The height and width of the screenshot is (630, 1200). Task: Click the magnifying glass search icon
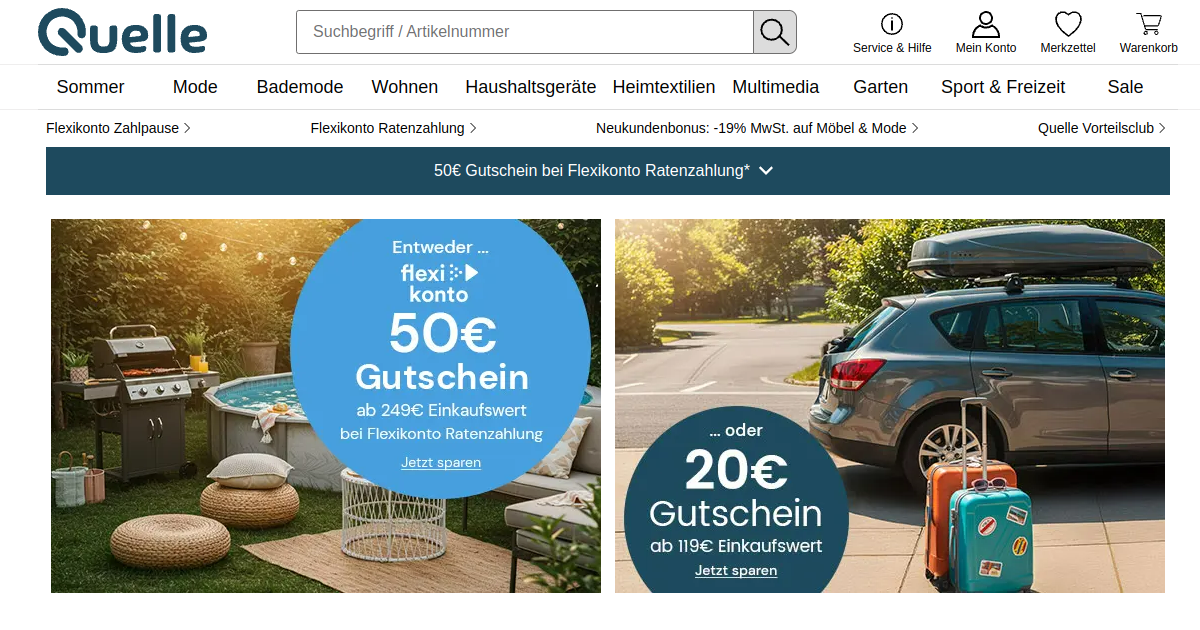[775, 32]
